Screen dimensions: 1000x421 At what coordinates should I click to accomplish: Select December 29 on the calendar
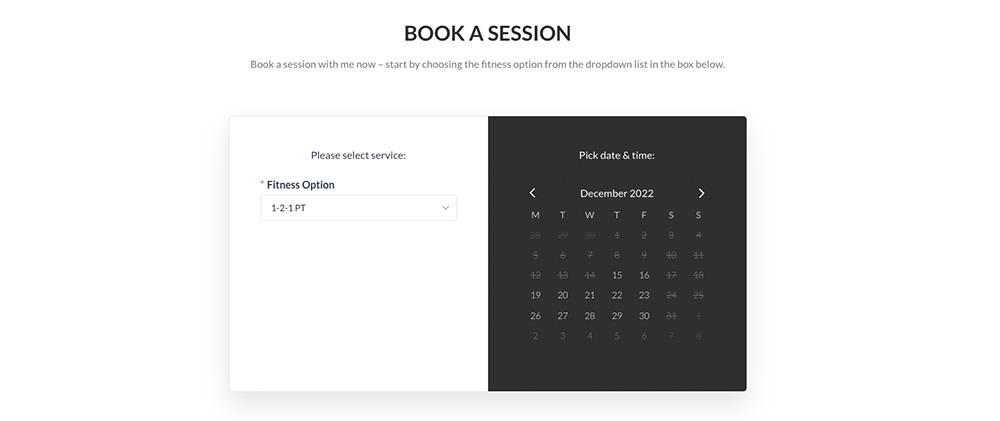[617, 315]
